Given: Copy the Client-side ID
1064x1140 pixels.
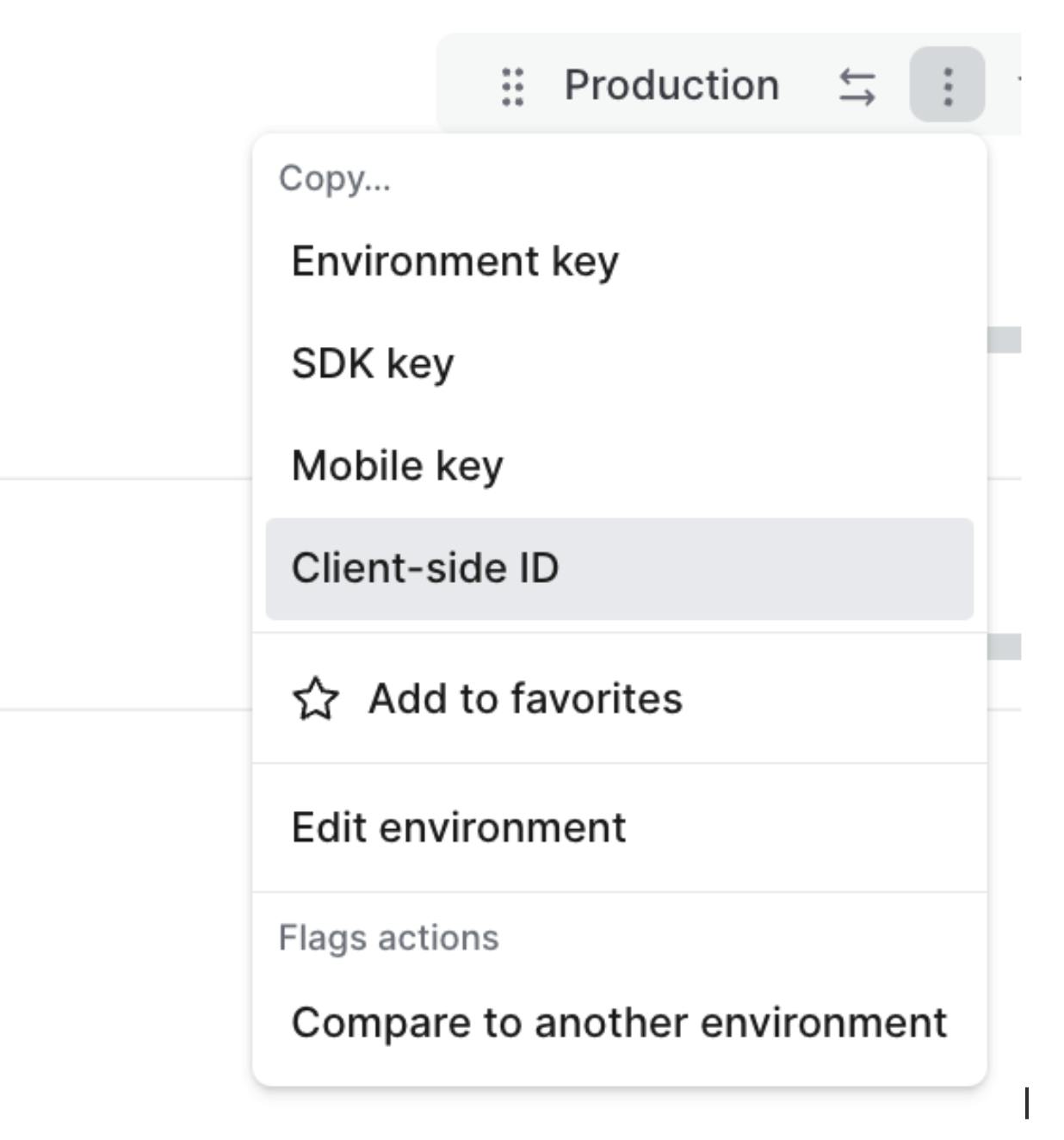Looking at the screenshot, I should click(x=425, y=568).
